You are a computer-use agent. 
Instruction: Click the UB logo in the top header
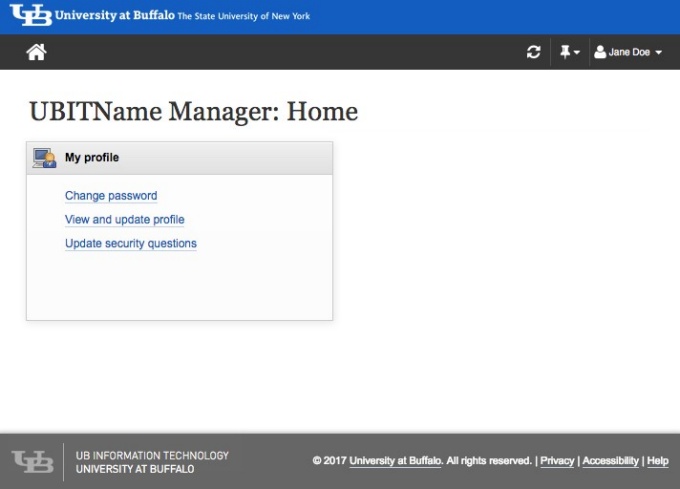(30, 16)
